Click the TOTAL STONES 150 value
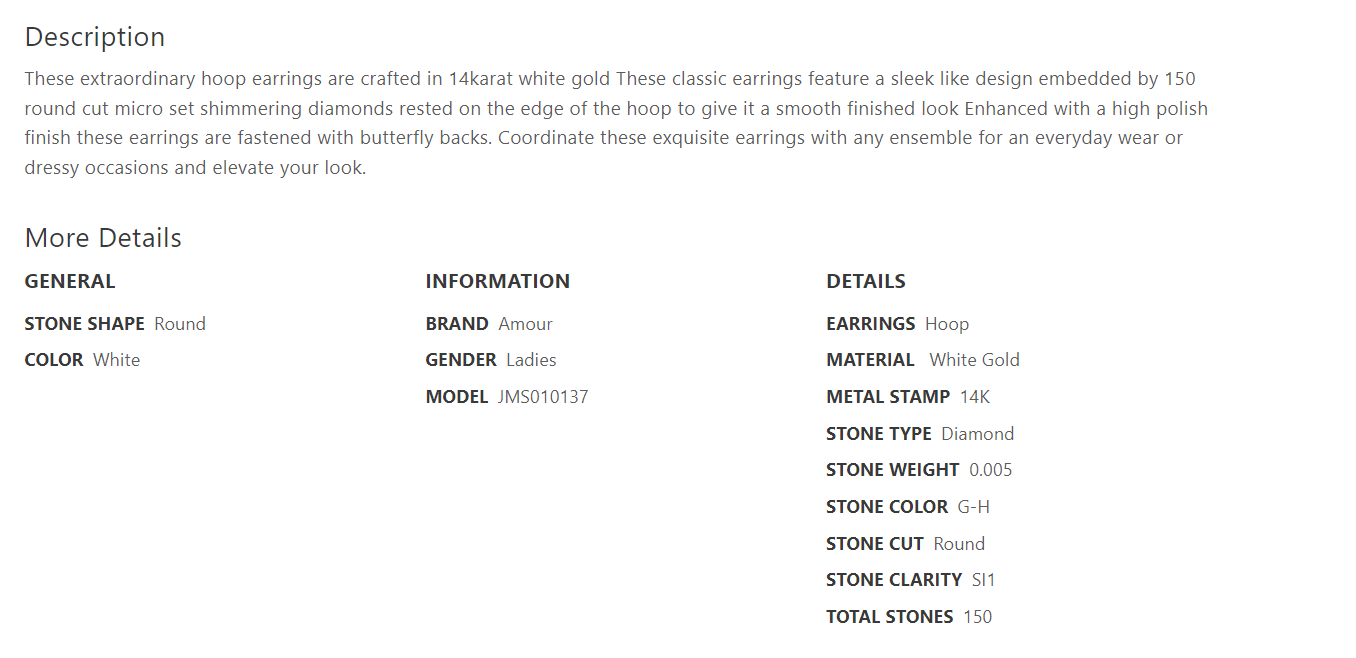 pos(977,617)
